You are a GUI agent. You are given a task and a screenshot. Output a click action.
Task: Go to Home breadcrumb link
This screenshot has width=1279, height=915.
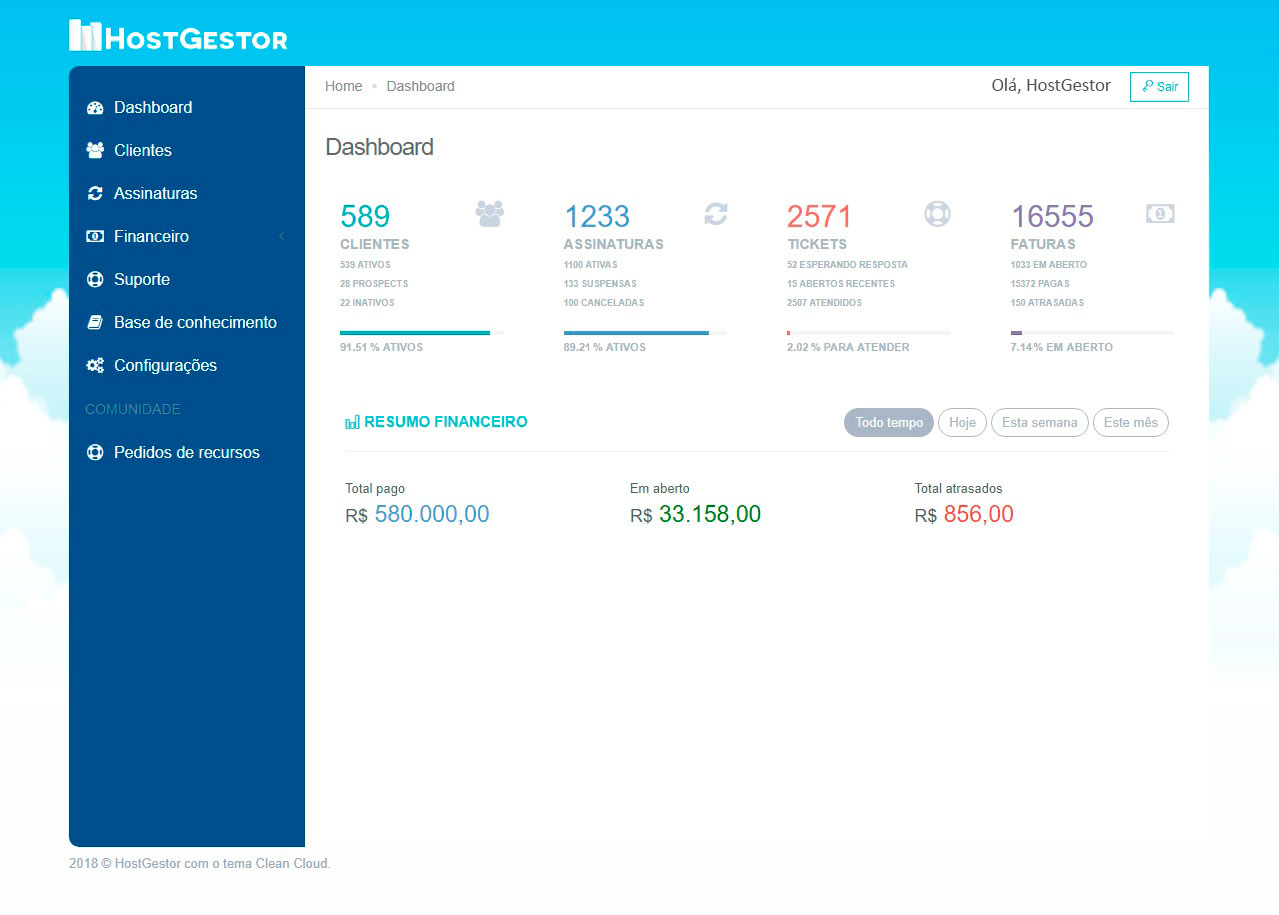(343, 87)
